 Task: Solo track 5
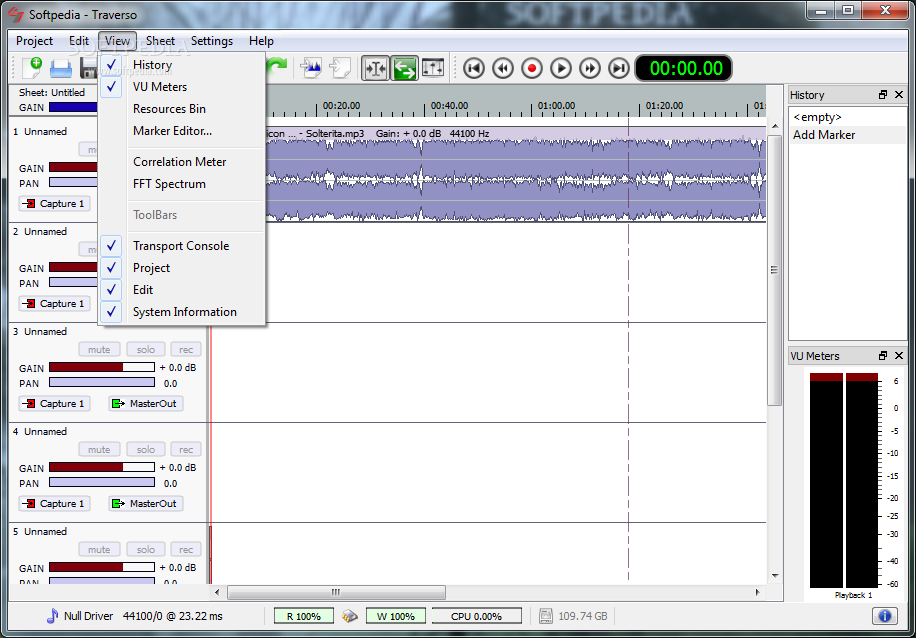coord(146,549)
